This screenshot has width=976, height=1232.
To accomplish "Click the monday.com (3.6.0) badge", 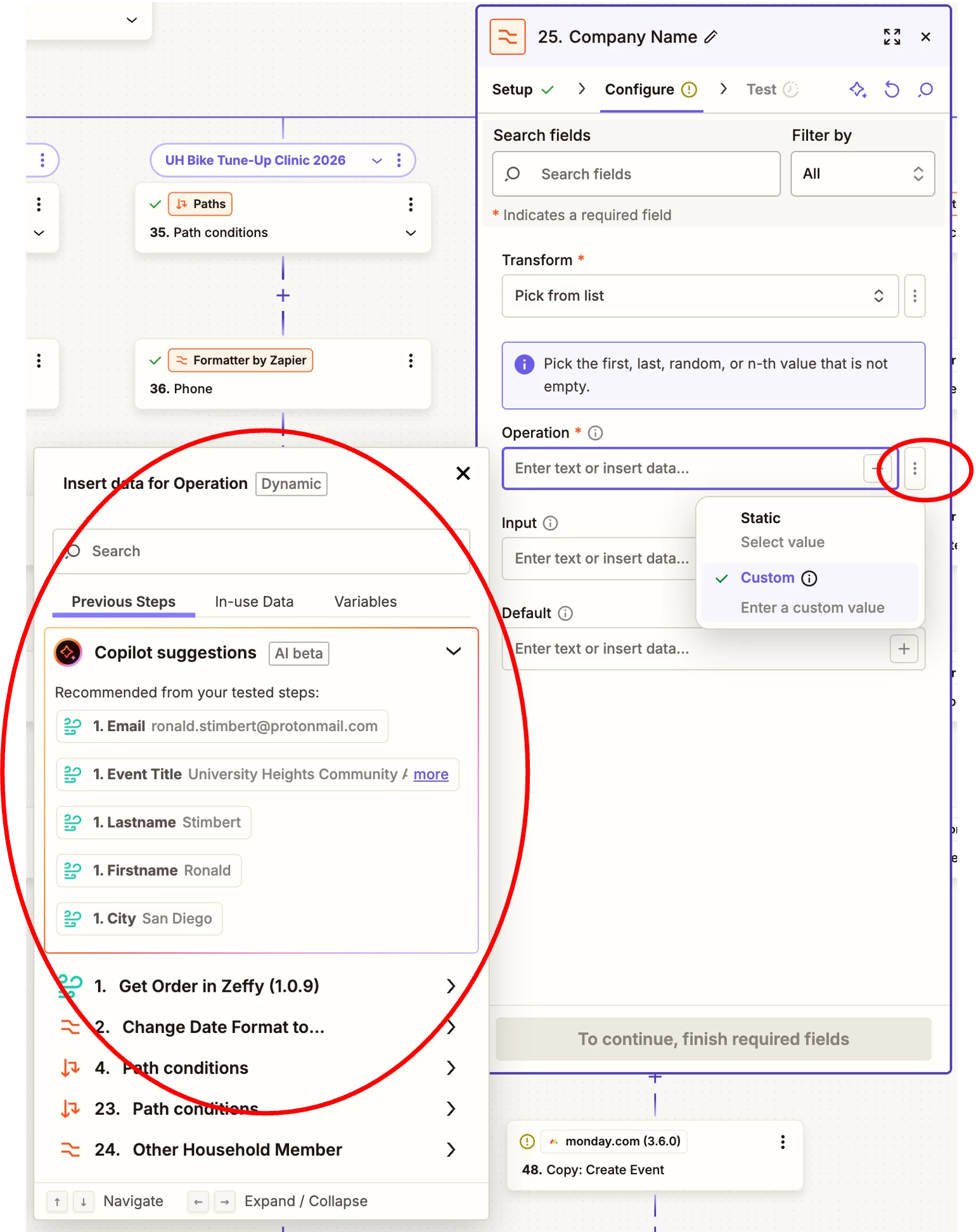I will (614, 1141).
